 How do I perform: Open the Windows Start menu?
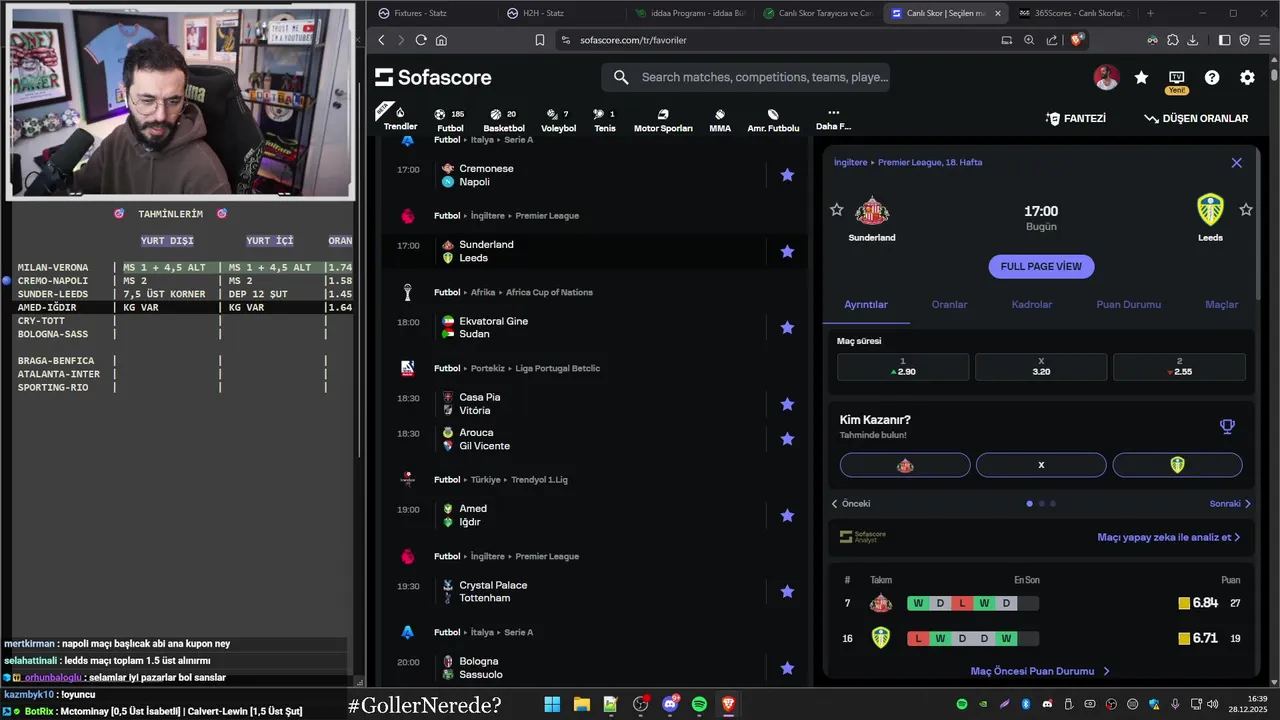(x=552, y=704)
